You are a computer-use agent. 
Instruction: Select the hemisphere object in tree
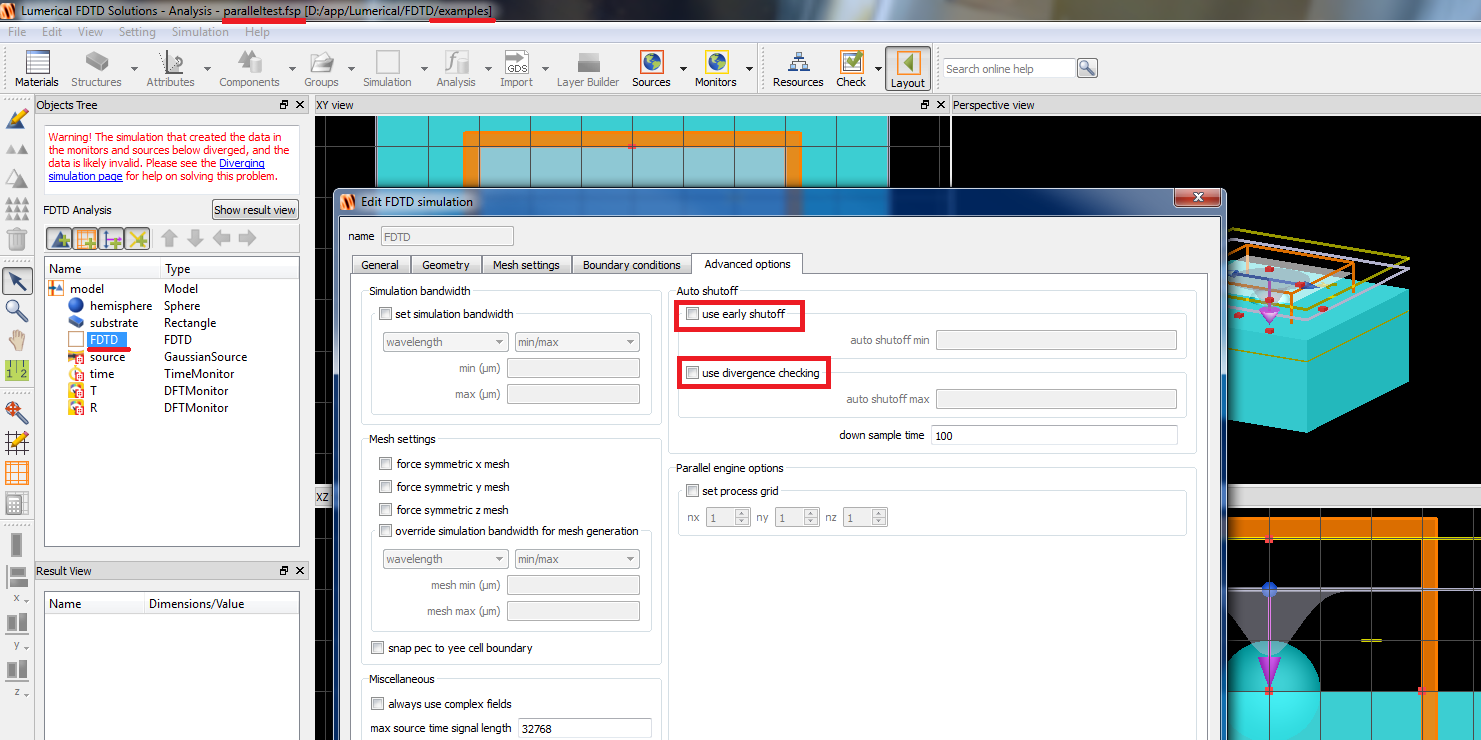[x=121, y=306]
